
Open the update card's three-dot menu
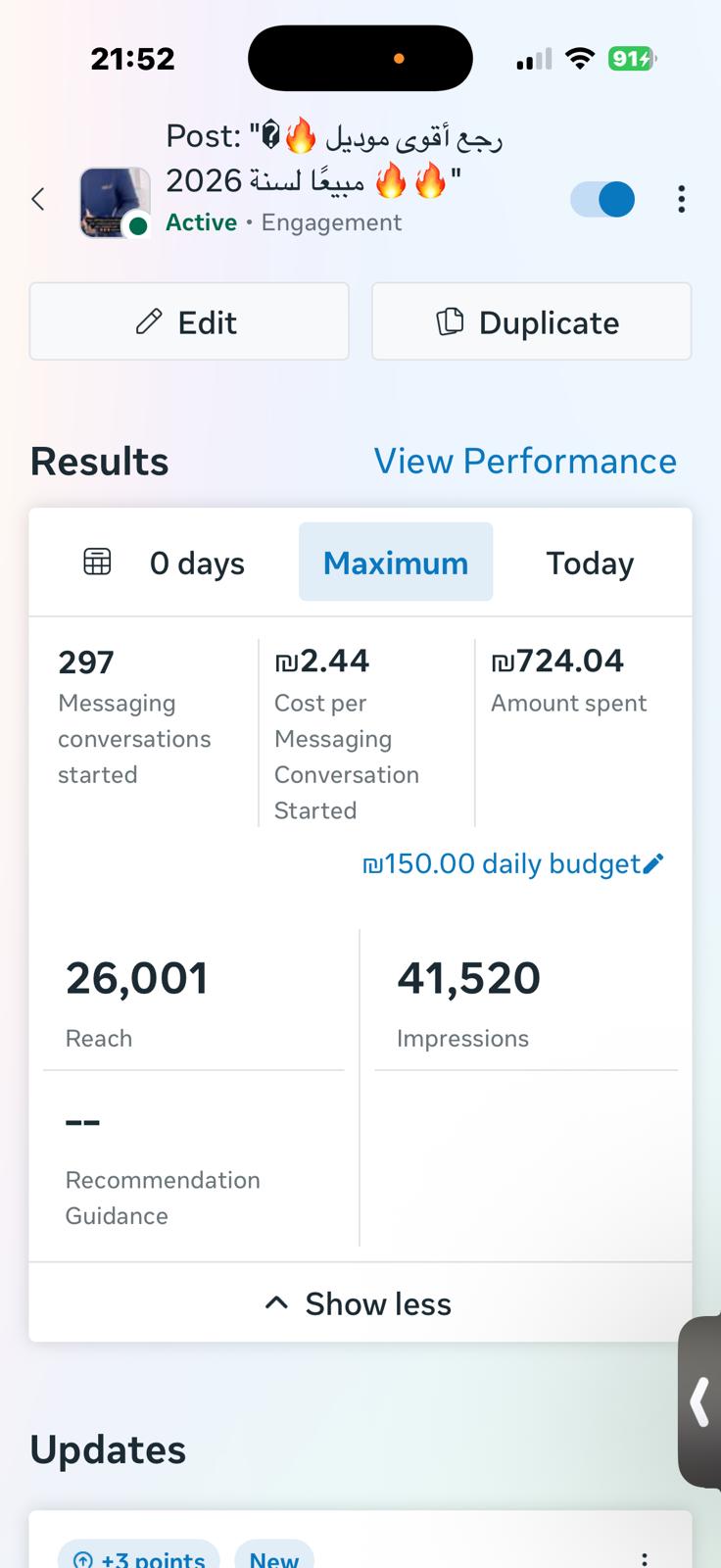pyautogui.click(x=644, y=1556)
